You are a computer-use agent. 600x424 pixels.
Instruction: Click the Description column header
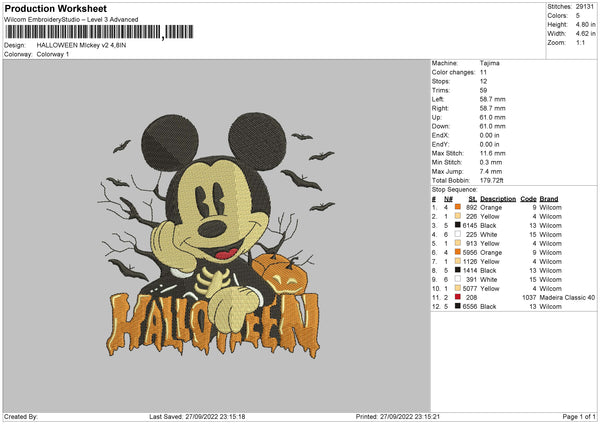[x=498, y=198]
